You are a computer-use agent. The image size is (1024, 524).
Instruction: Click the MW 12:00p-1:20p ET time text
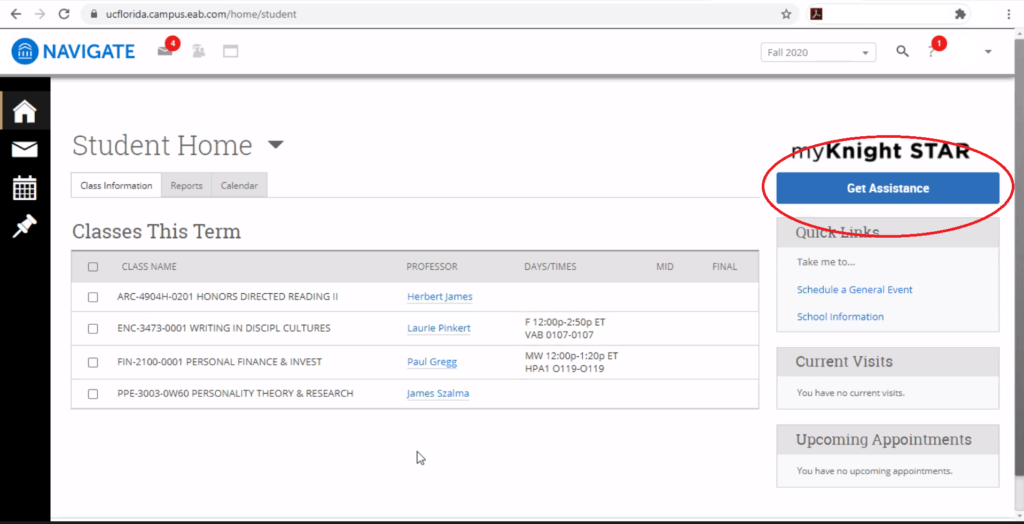click(x=571, y=356)
